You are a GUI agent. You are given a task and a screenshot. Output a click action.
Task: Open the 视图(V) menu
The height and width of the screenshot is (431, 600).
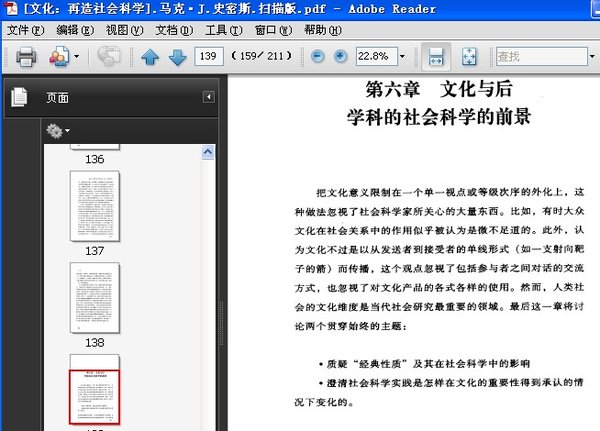coord(124,30)
